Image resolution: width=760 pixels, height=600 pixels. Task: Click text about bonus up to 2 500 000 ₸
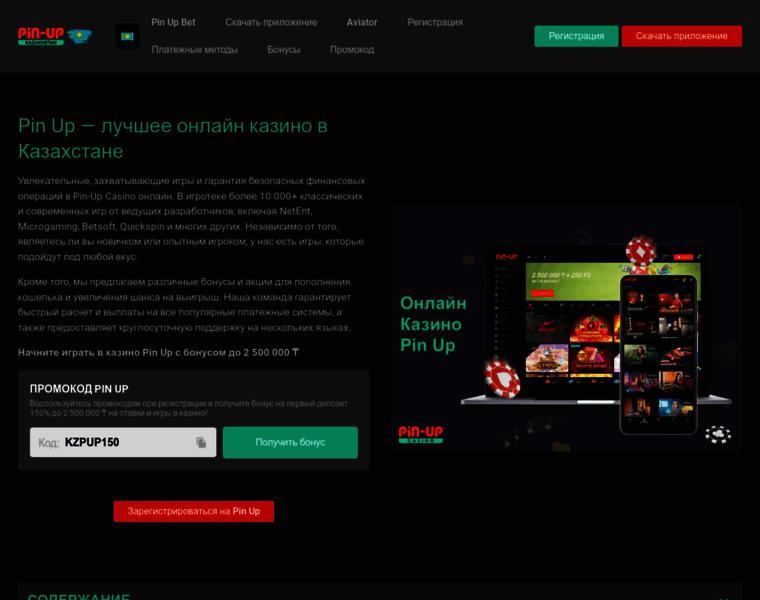point(159,352)
